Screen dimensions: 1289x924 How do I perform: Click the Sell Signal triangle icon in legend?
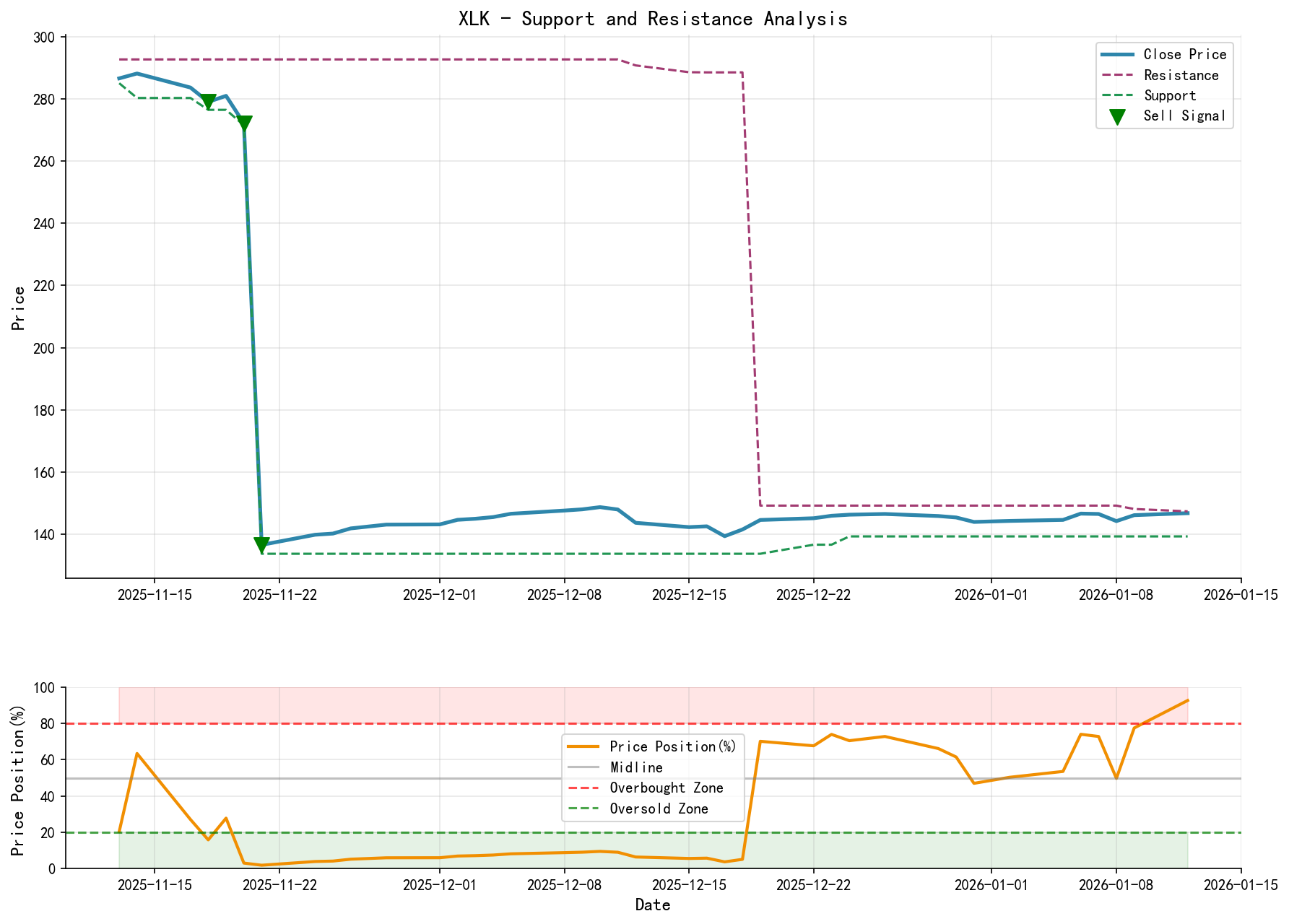coord(1116,116)
